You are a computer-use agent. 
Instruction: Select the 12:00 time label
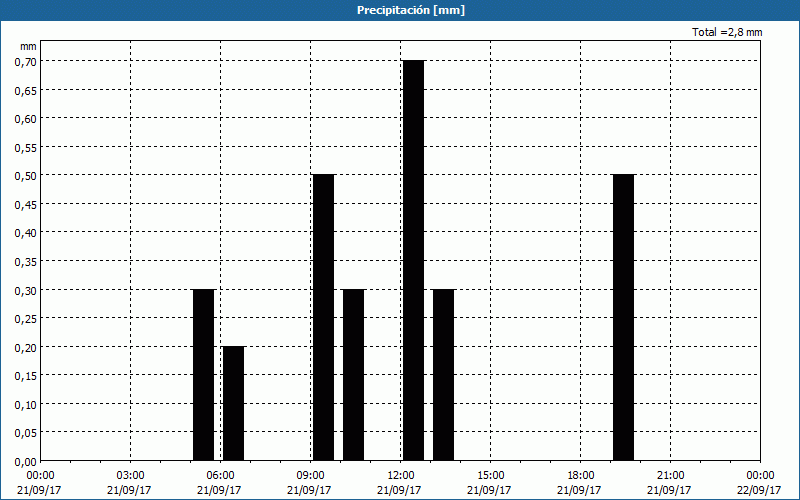click(x=401, y=476)
